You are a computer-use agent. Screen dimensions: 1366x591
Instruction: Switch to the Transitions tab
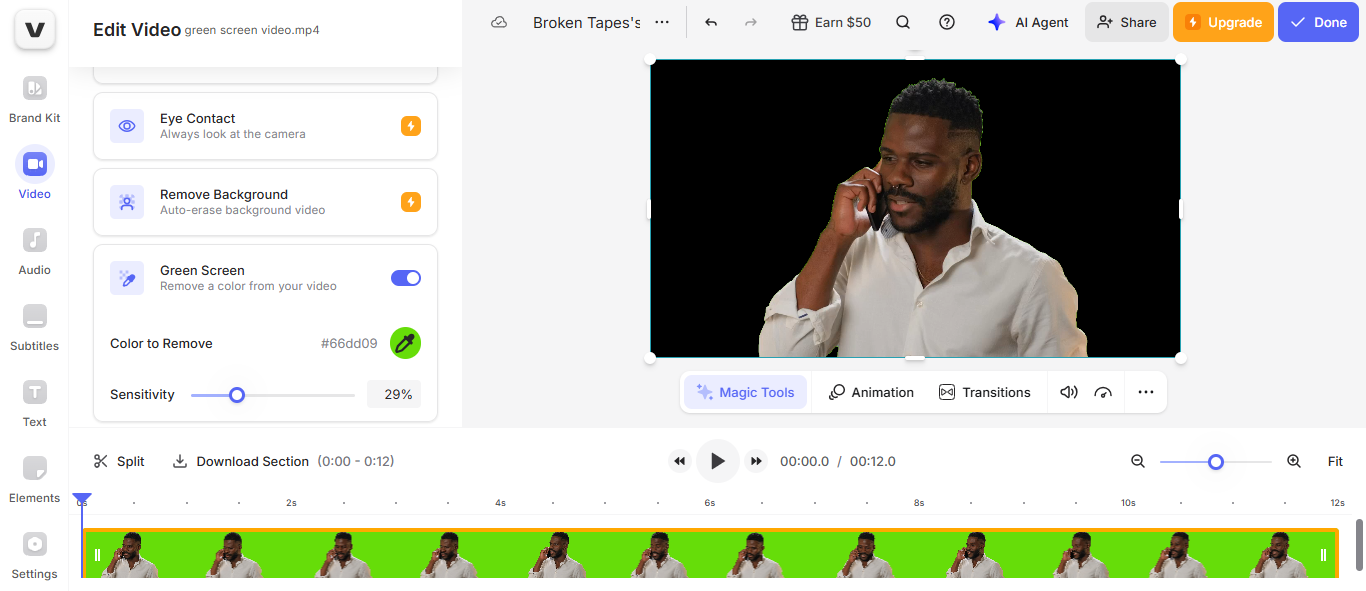coord(985,392)
